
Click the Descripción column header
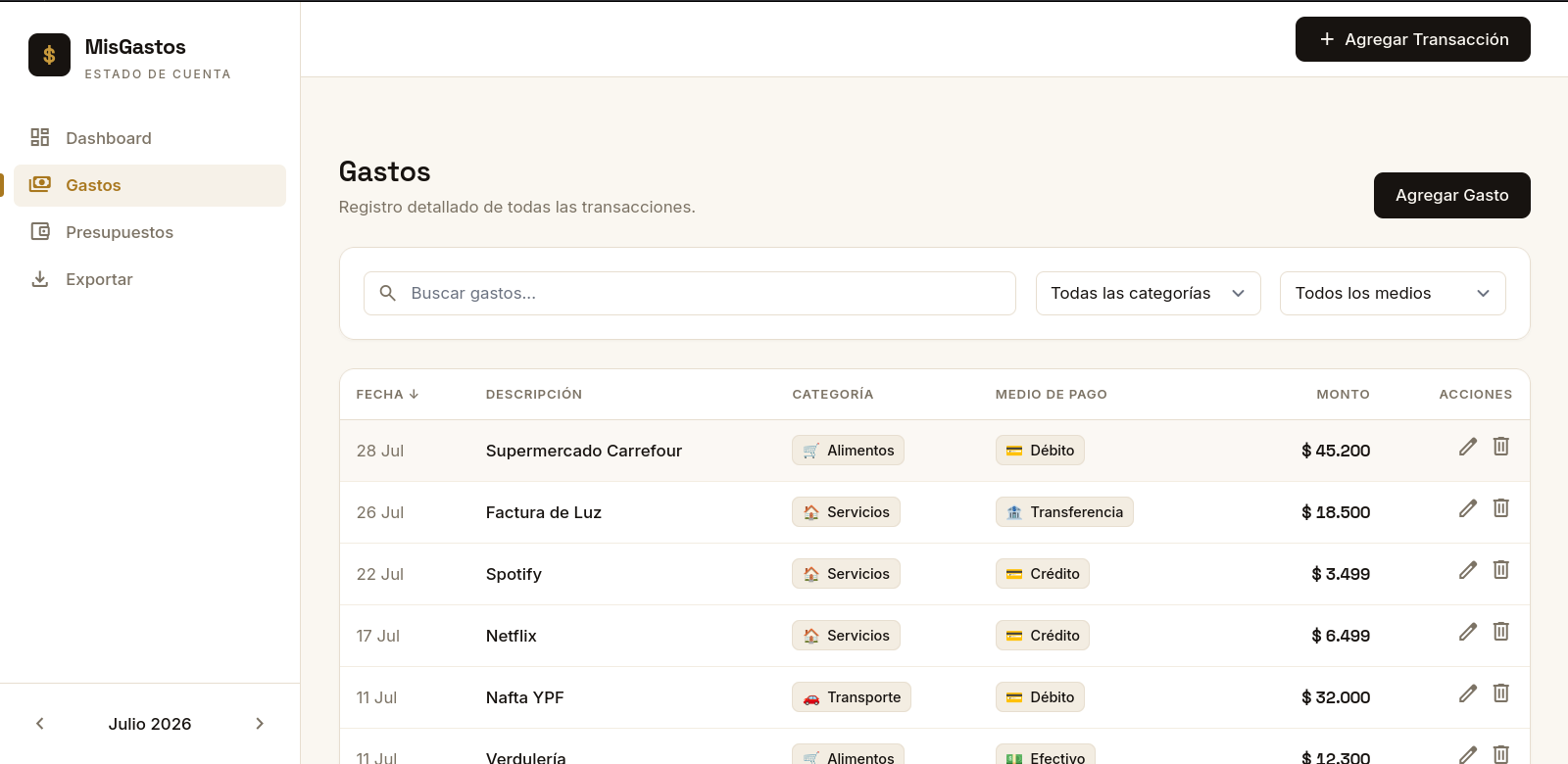(534, 394)
